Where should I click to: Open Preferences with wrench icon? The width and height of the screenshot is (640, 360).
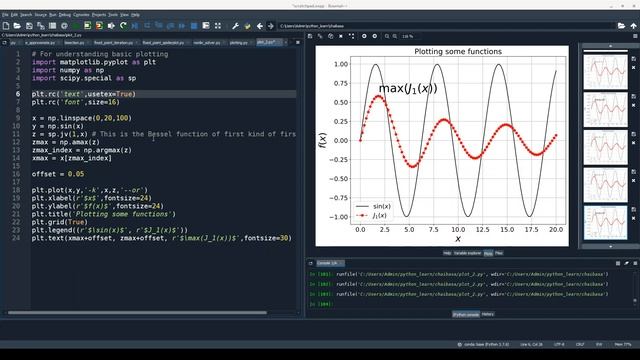tap(236, 26)
